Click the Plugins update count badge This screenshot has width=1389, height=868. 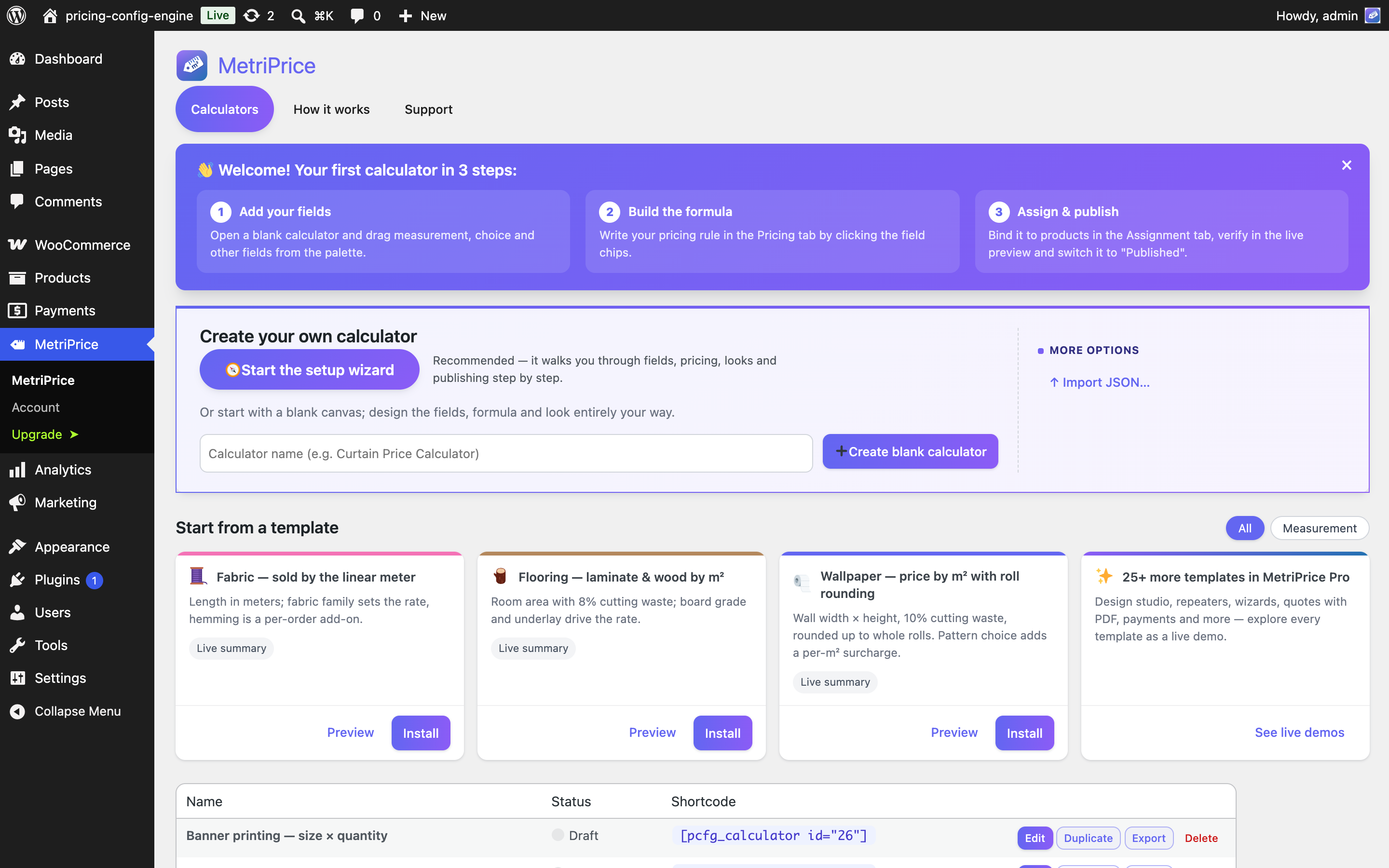[x=95, y=581]
